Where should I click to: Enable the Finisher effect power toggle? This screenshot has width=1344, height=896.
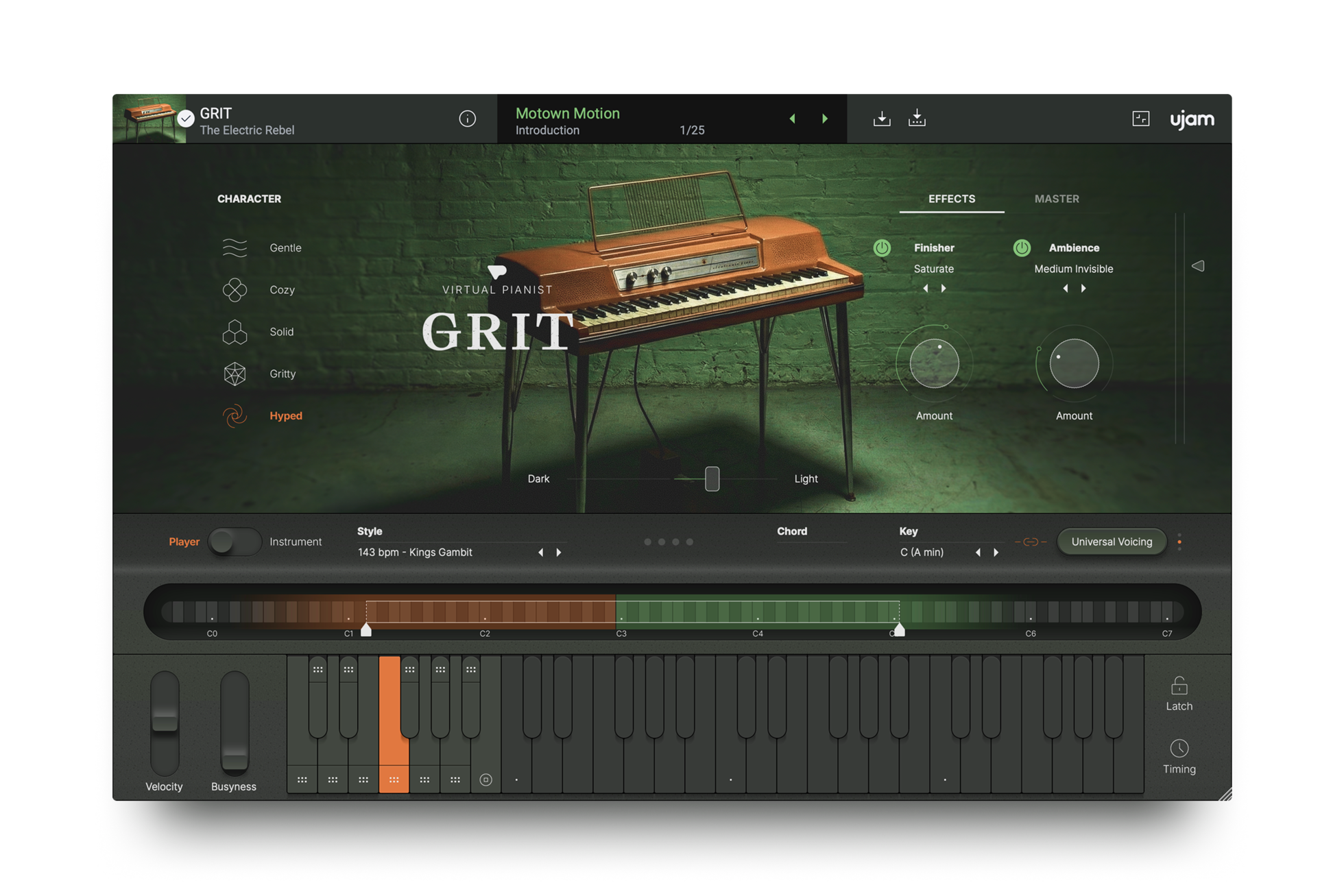point(882,247)
